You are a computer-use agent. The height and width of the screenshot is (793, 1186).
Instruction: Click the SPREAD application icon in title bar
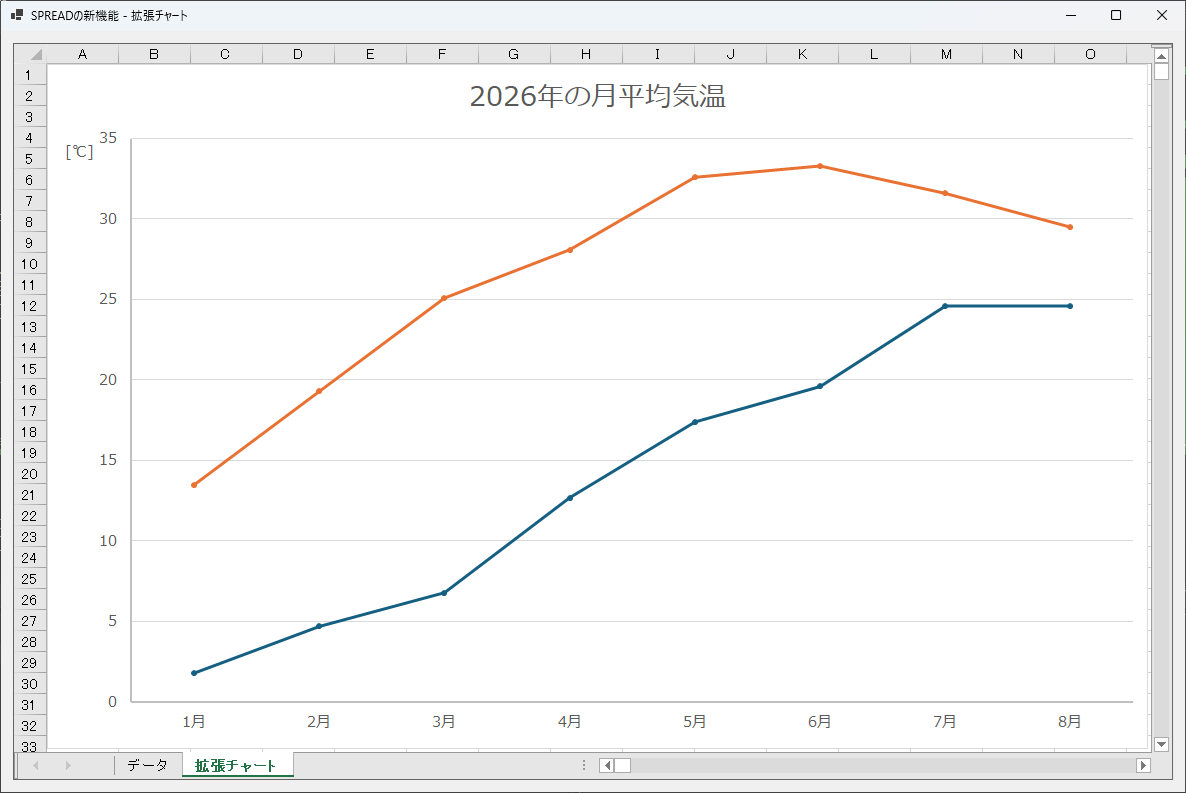click(17, 15)
